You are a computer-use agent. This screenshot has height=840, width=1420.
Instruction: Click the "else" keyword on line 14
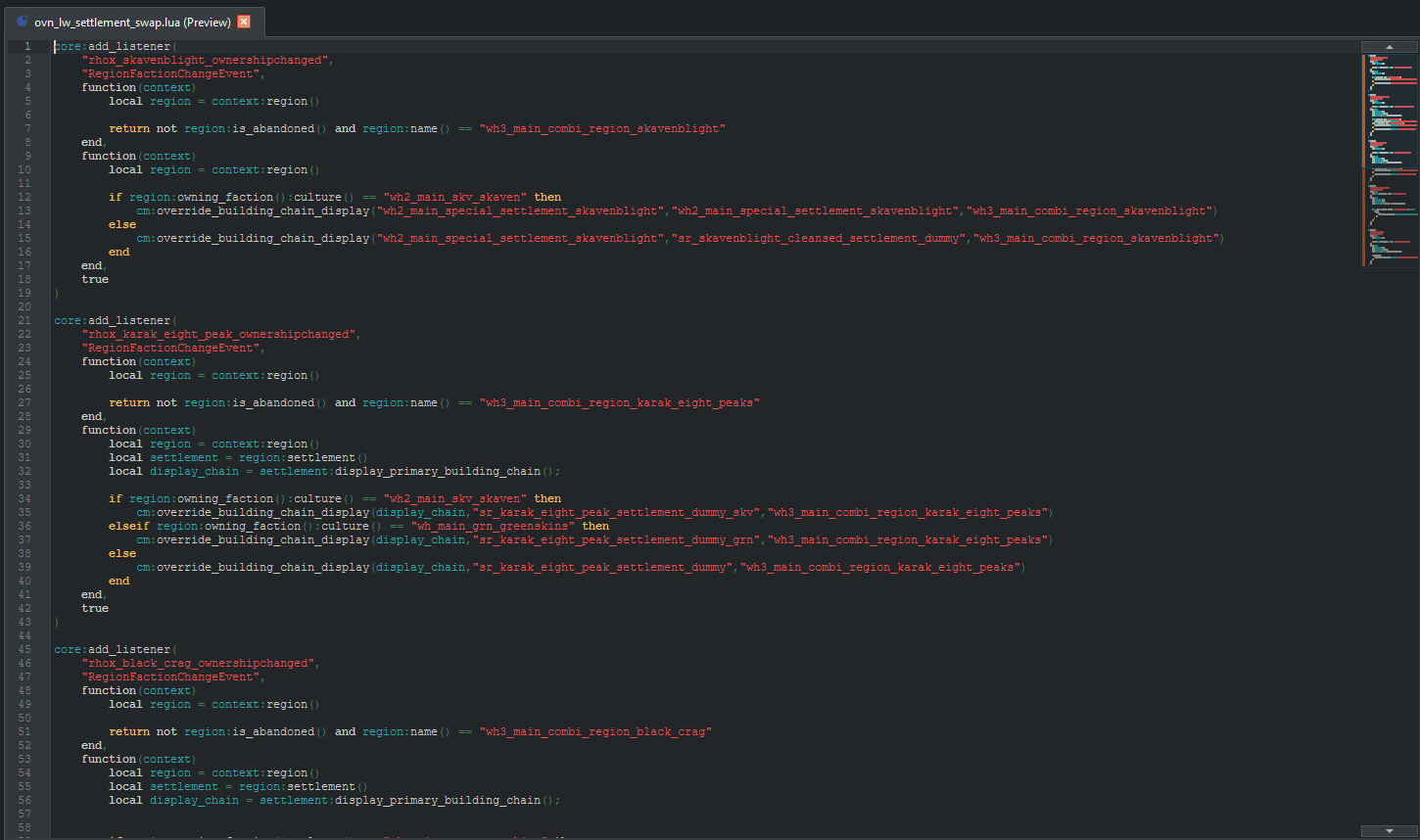click(x=122, y=224)
